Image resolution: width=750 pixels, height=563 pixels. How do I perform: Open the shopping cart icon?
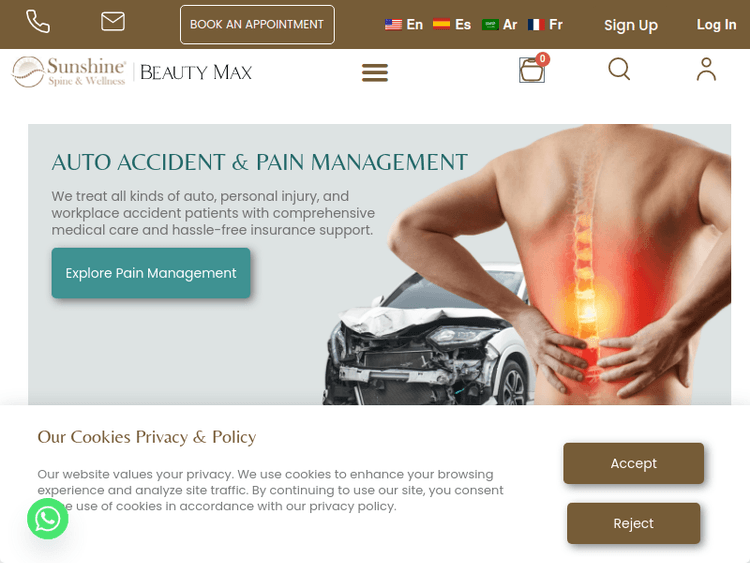click(532, 70)
